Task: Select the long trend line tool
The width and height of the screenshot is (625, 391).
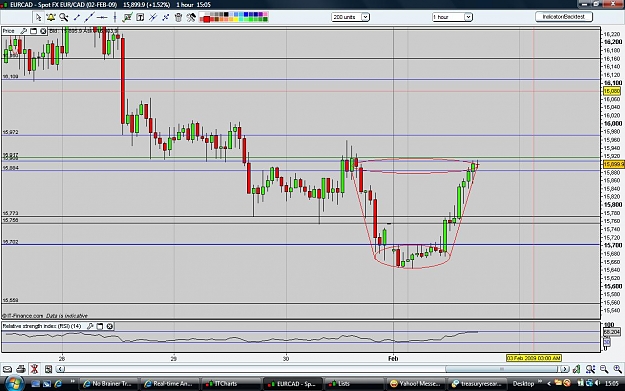Action: coord(89,17)
